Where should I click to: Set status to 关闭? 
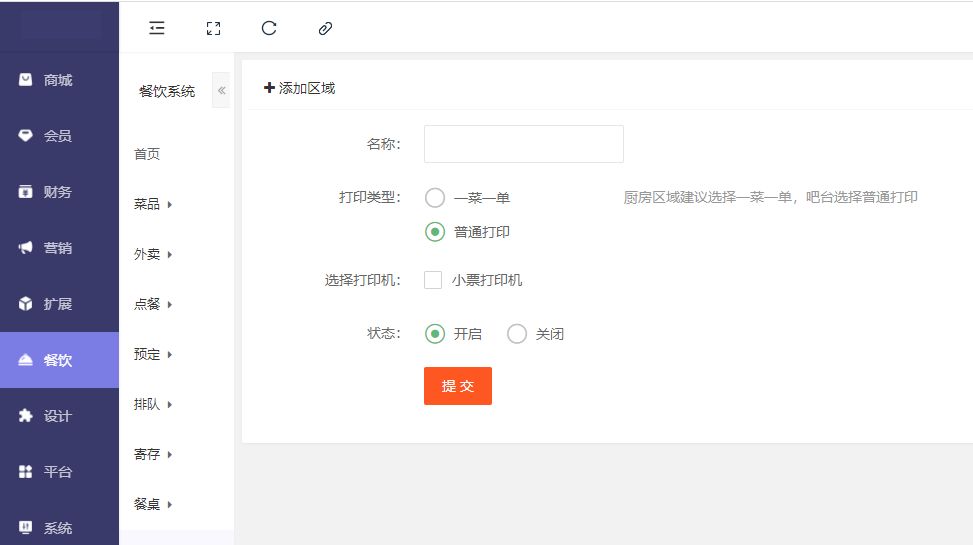(517, 334)
